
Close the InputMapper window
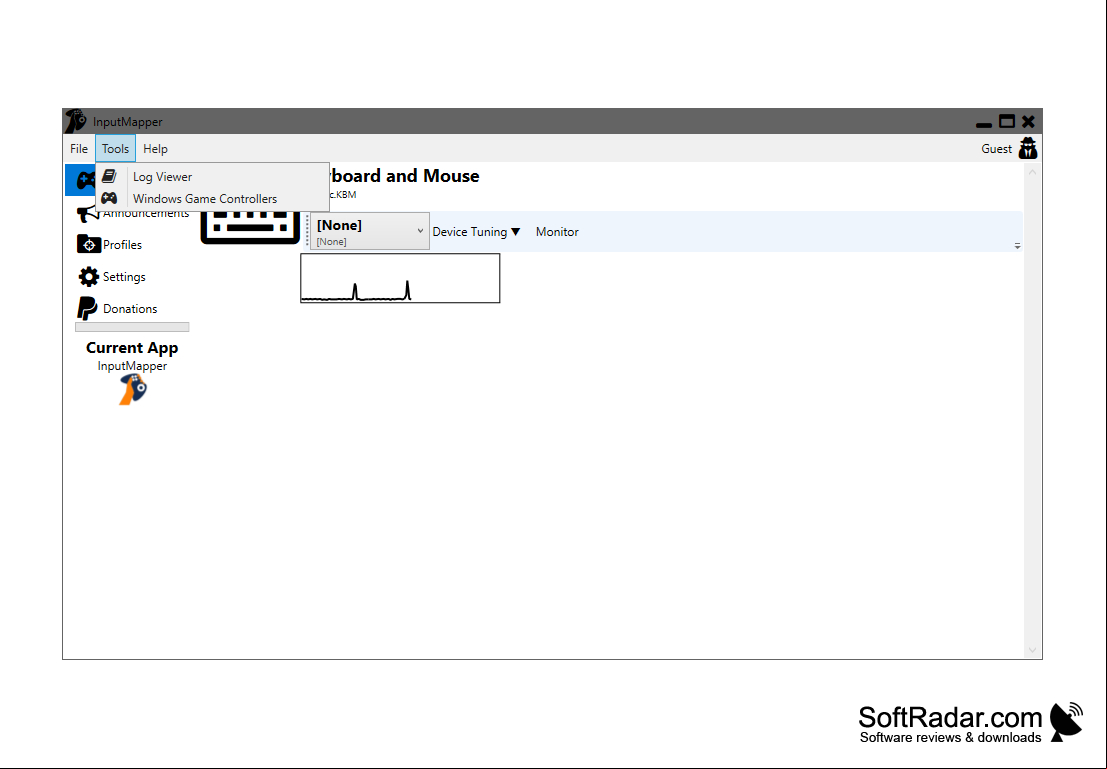pyautogui.click(x=1029, y=121)
